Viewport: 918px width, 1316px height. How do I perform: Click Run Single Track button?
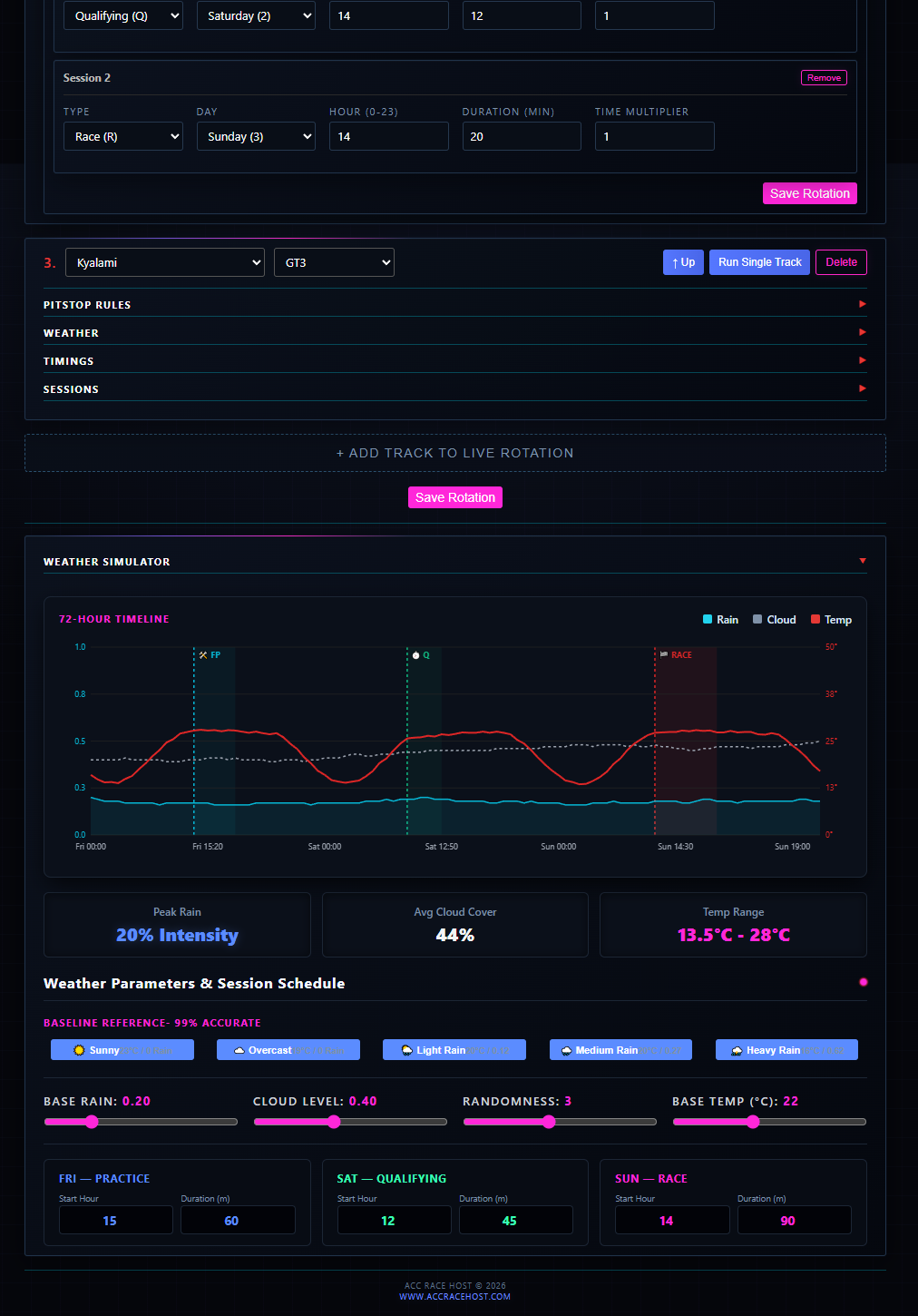pyautogui.click(x=759, y=262)
